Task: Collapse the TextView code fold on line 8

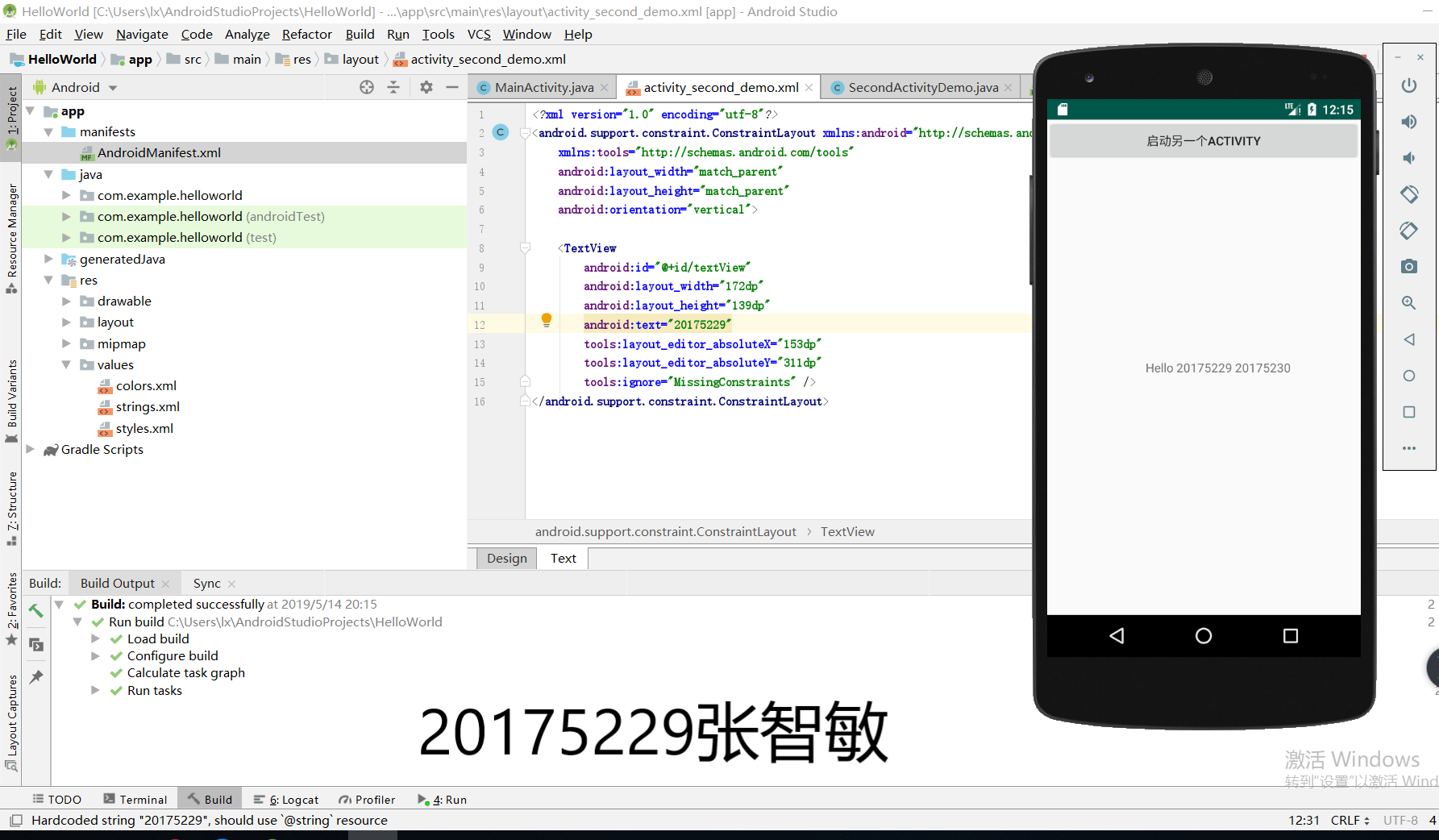Action: [x=525, y=248]
